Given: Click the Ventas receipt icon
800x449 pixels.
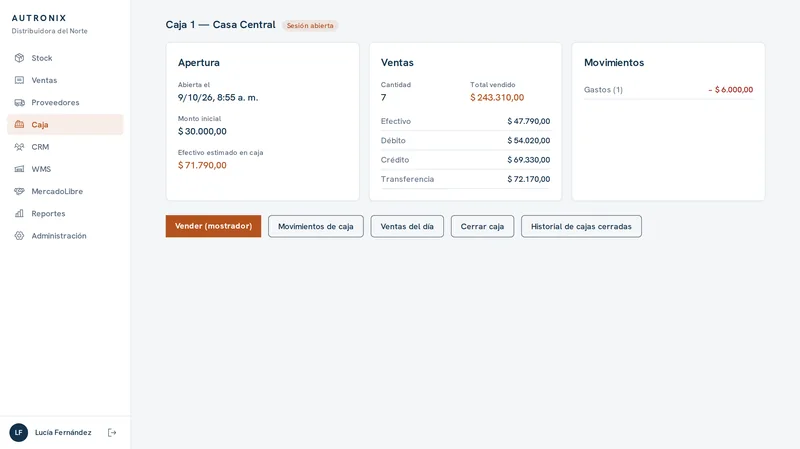Looking at the screenshot, I should (x=19, y=80).
